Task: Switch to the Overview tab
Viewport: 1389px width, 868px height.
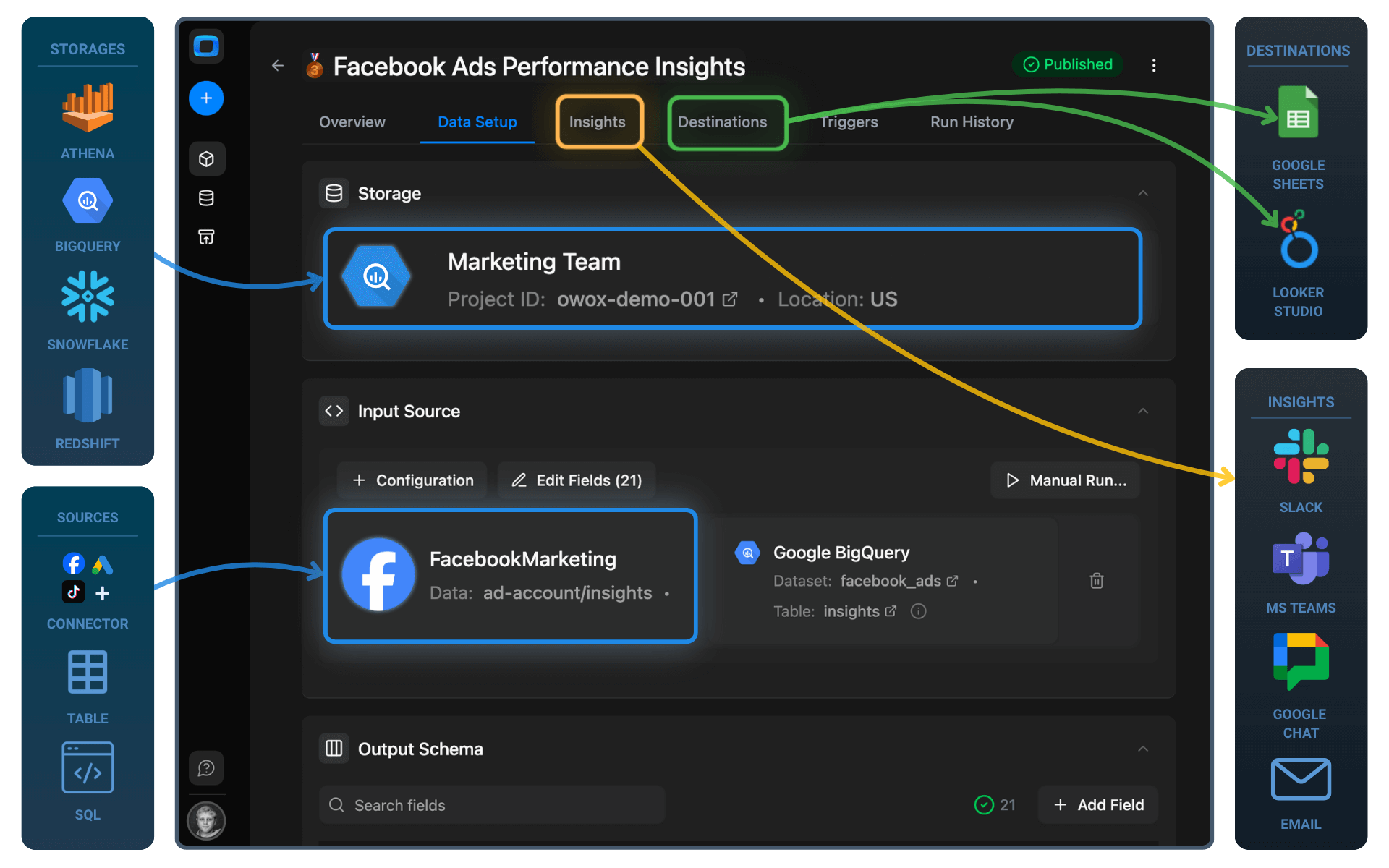Action: pyautogui.click(x=352, y=122)
